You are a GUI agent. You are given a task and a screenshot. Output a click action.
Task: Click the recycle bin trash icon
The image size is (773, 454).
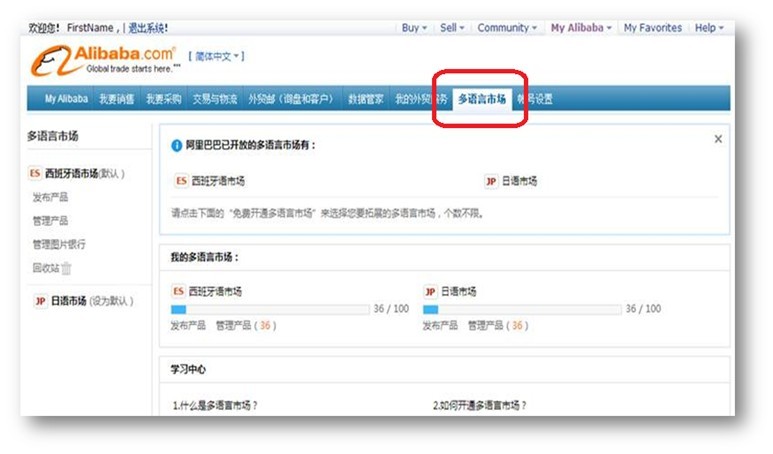[x=66, y=268]
